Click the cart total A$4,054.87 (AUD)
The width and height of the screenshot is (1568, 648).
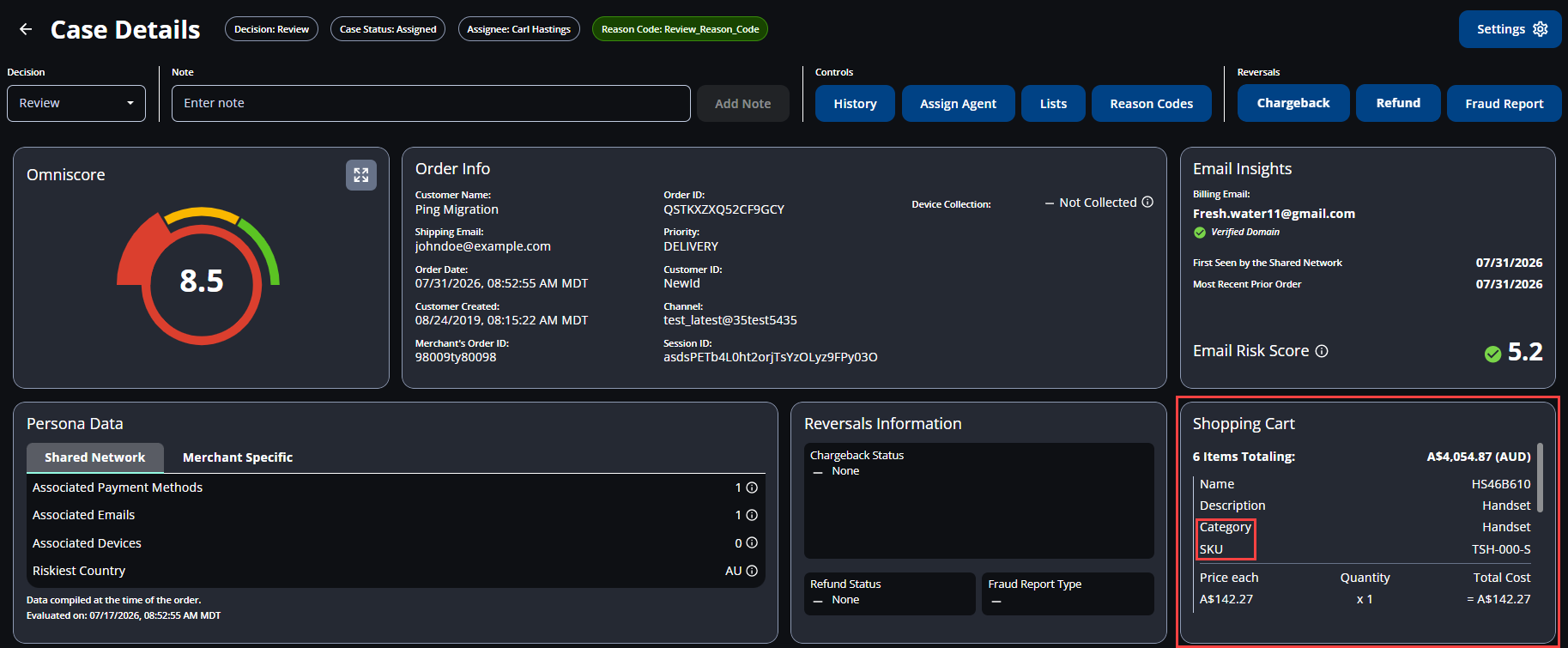click(x=1479, y=457)
